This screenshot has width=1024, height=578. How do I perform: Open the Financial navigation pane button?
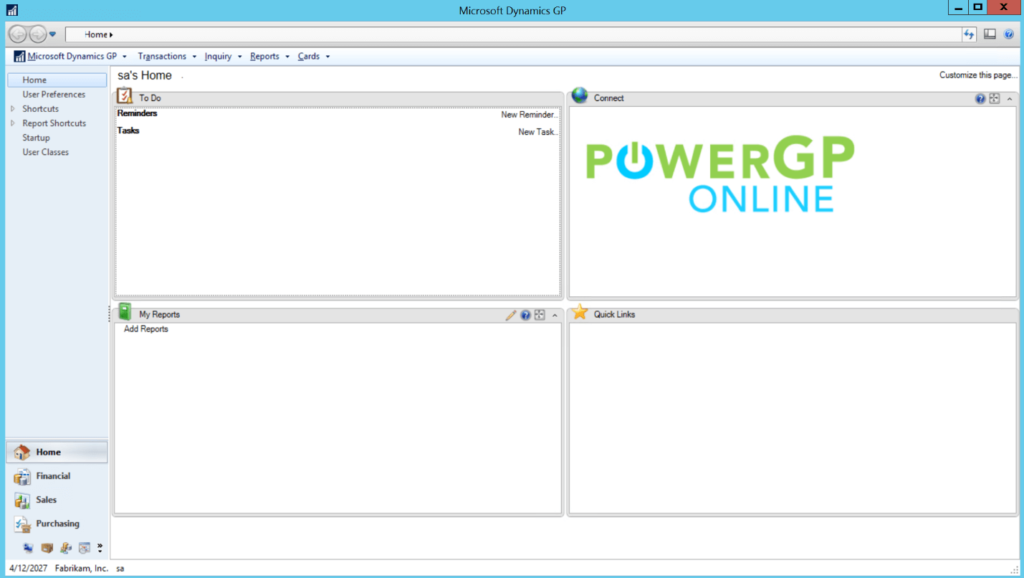point(57,476)
